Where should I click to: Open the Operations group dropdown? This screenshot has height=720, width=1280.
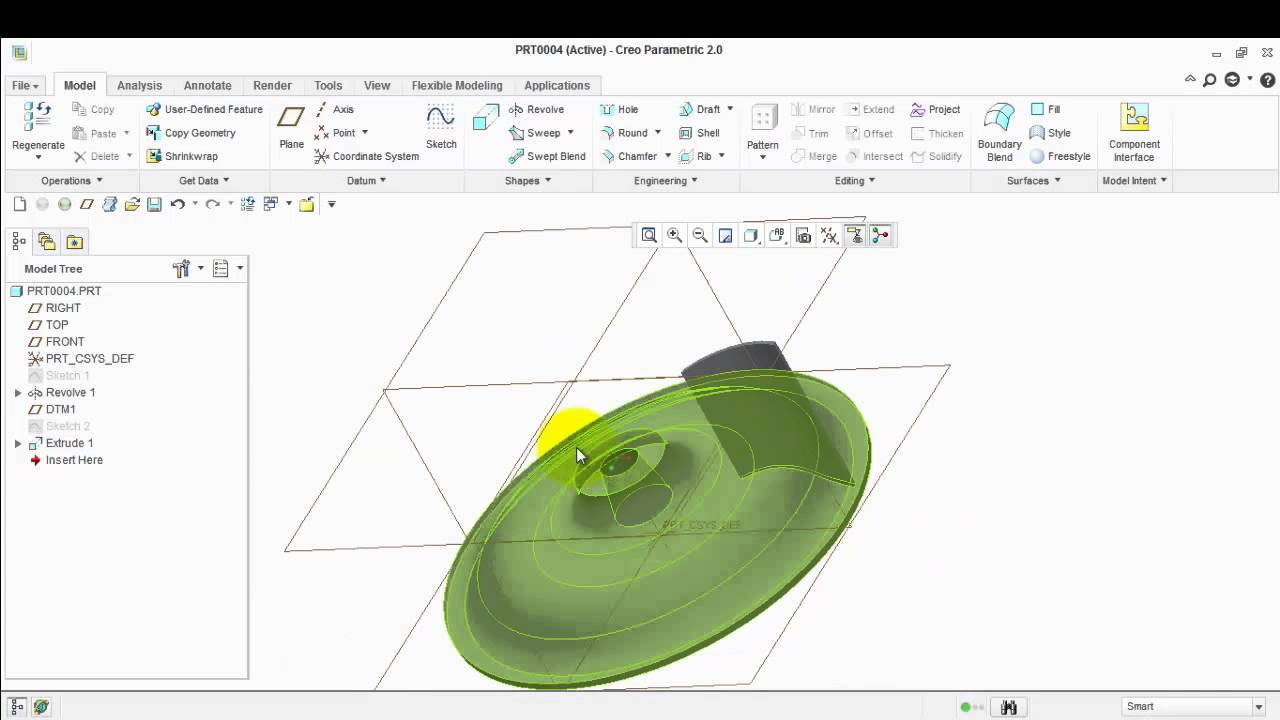click(x=72, y=181)
